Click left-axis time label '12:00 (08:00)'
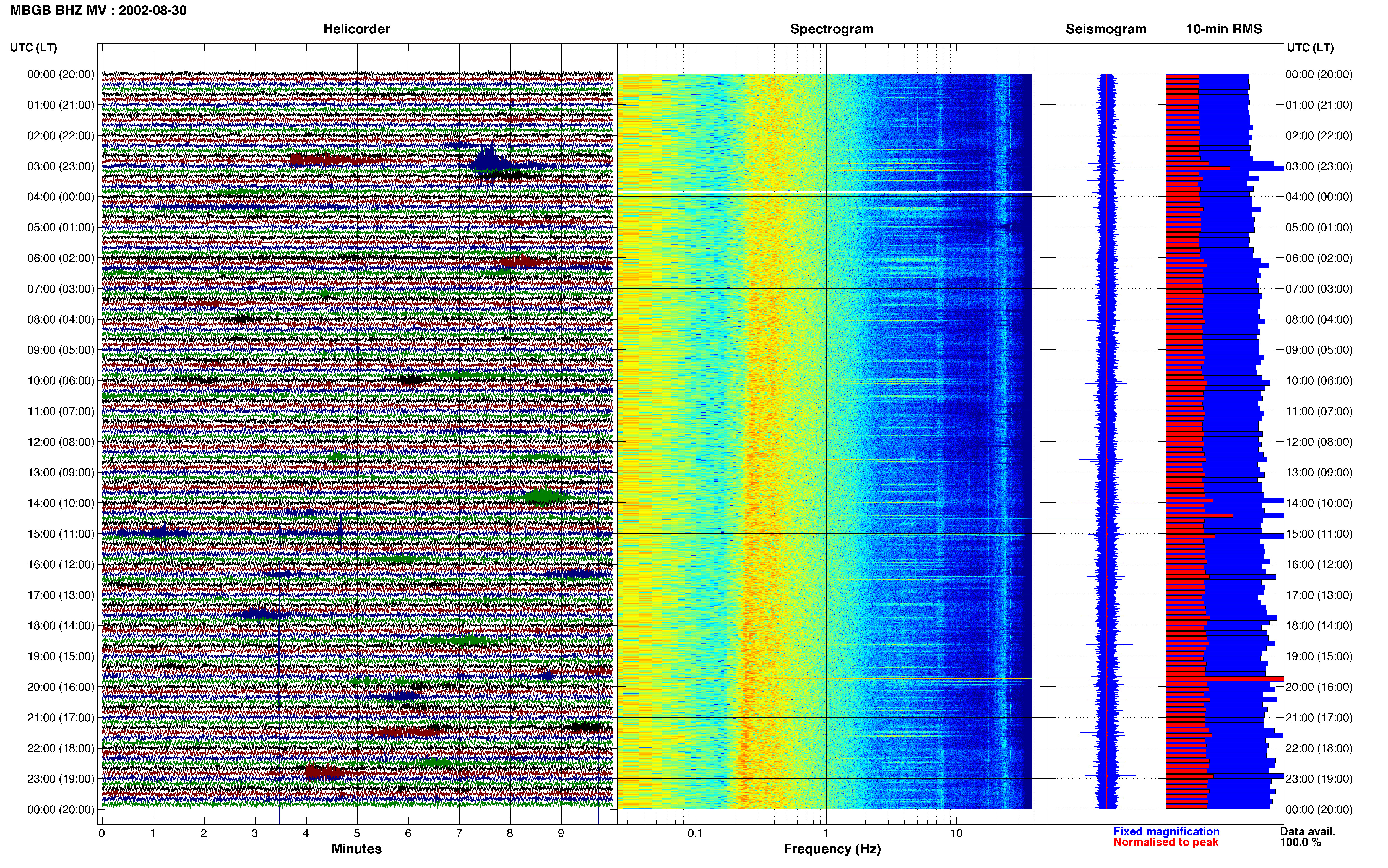Image resolution: width=1388 pixels, height=868 pixels. tap(61, 442)
